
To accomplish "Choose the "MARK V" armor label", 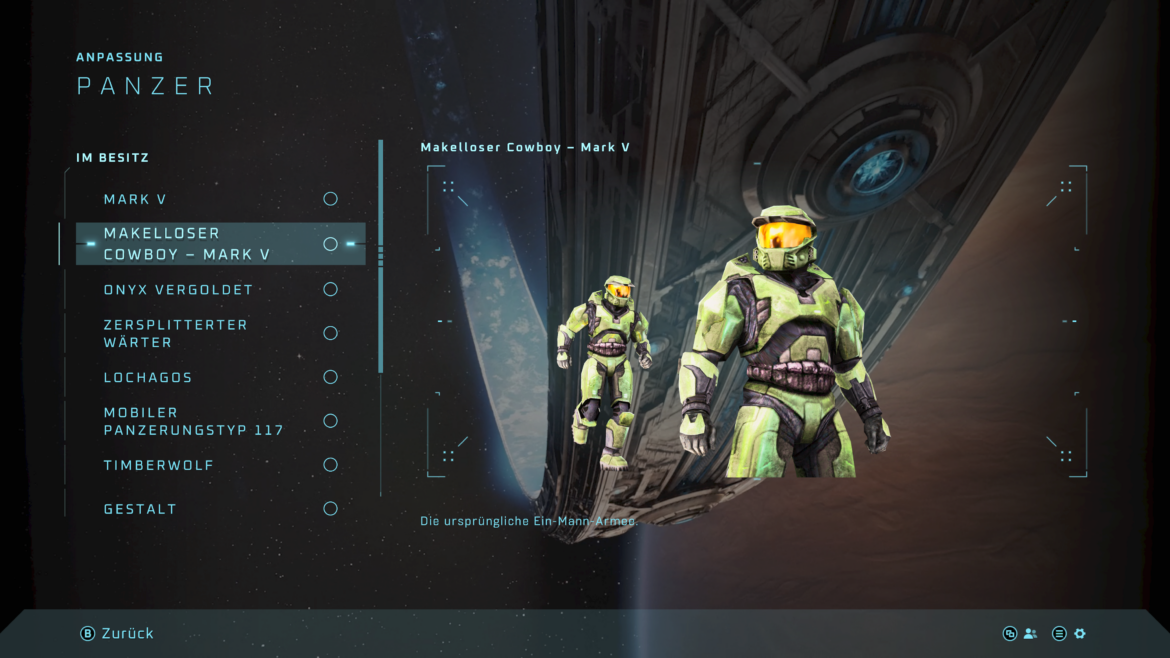I will 135,199.
